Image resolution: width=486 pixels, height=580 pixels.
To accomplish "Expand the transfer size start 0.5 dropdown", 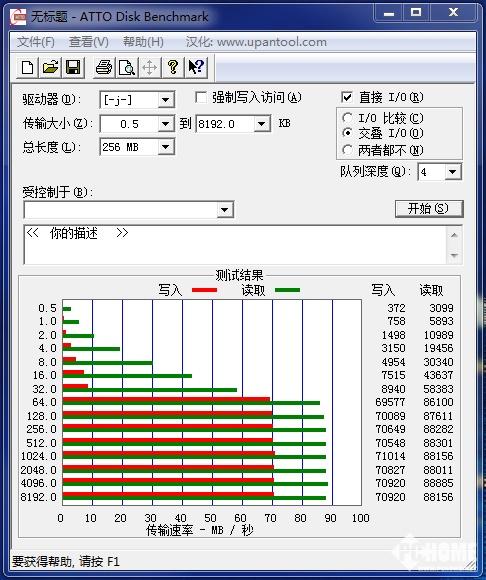I will (166, 124).
